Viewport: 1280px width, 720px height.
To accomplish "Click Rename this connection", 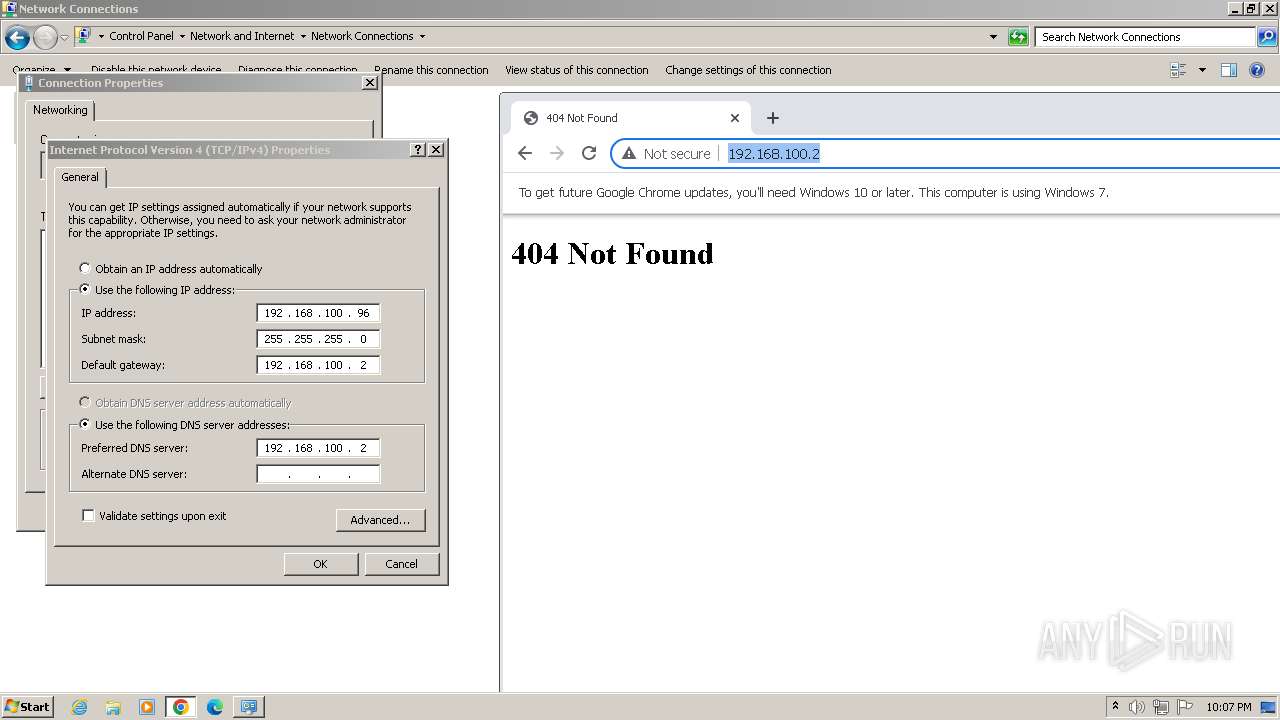I will [431, 70].
